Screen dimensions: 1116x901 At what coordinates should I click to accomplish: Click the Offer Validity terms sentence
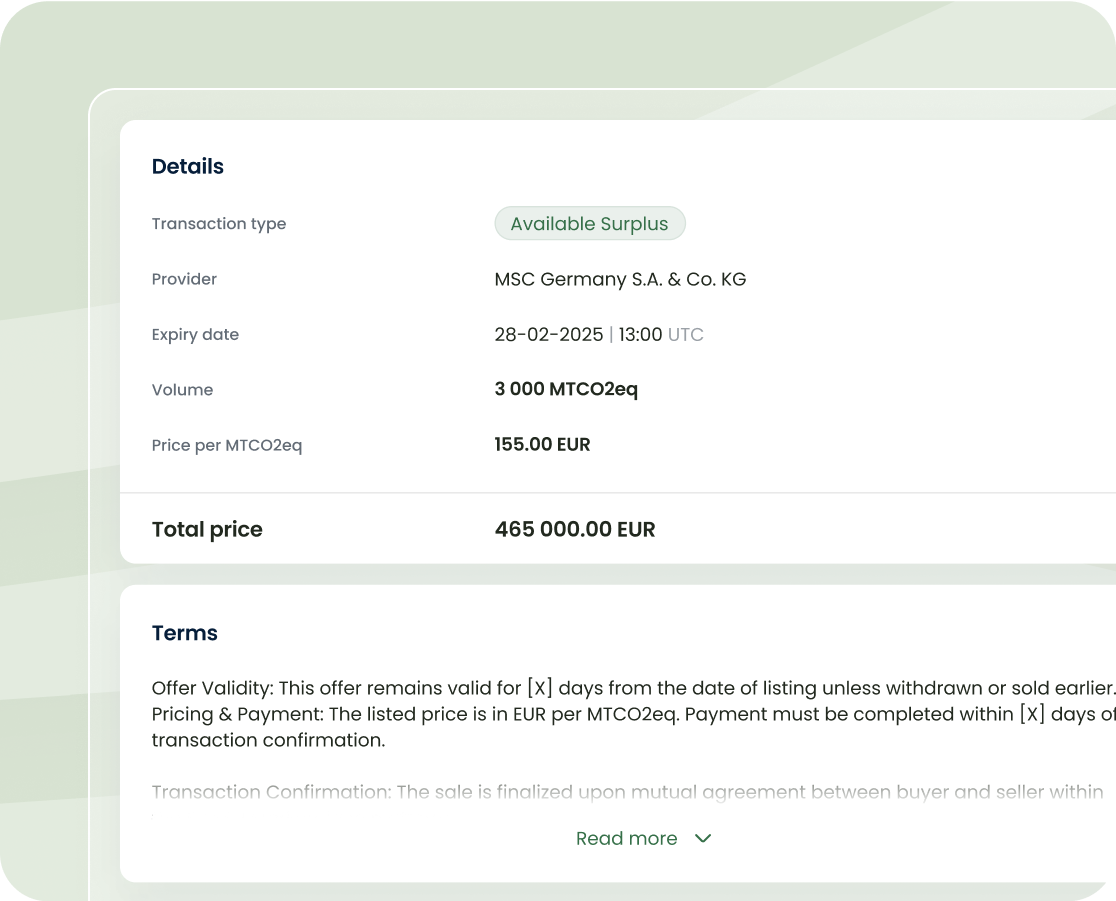632,688
